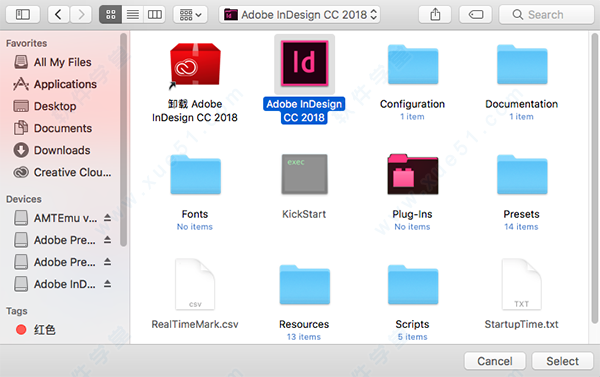This screenshot has width=600, height=377.
Task: Select the Adobe InD... device
Action: [x=55, y=284]
